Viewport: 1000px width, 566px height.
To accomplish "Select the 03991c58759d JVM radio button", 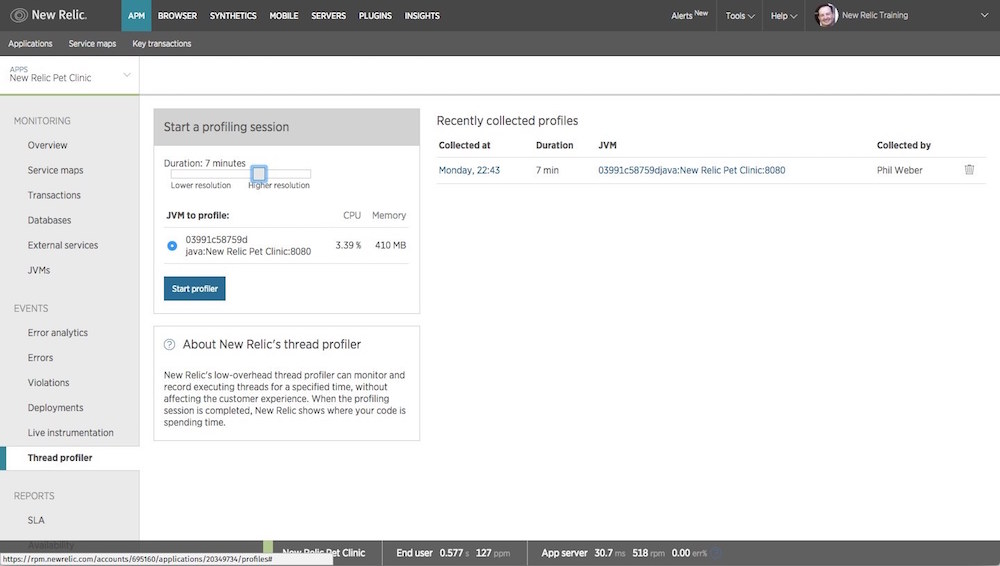I will click(x=172, y=246).
